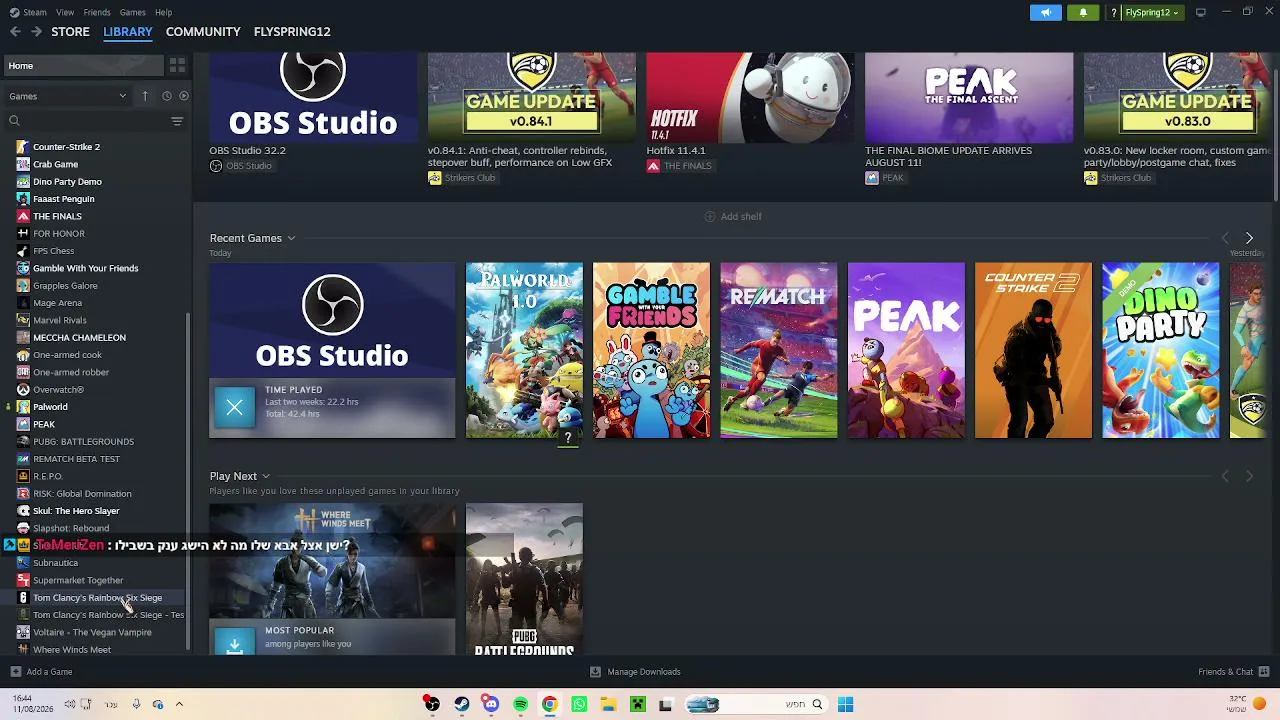The height and width of the screenshot is (720, 1280).
Task: Click the blue download button on Where Winds Meet card
Action: (x=234, y=642)
